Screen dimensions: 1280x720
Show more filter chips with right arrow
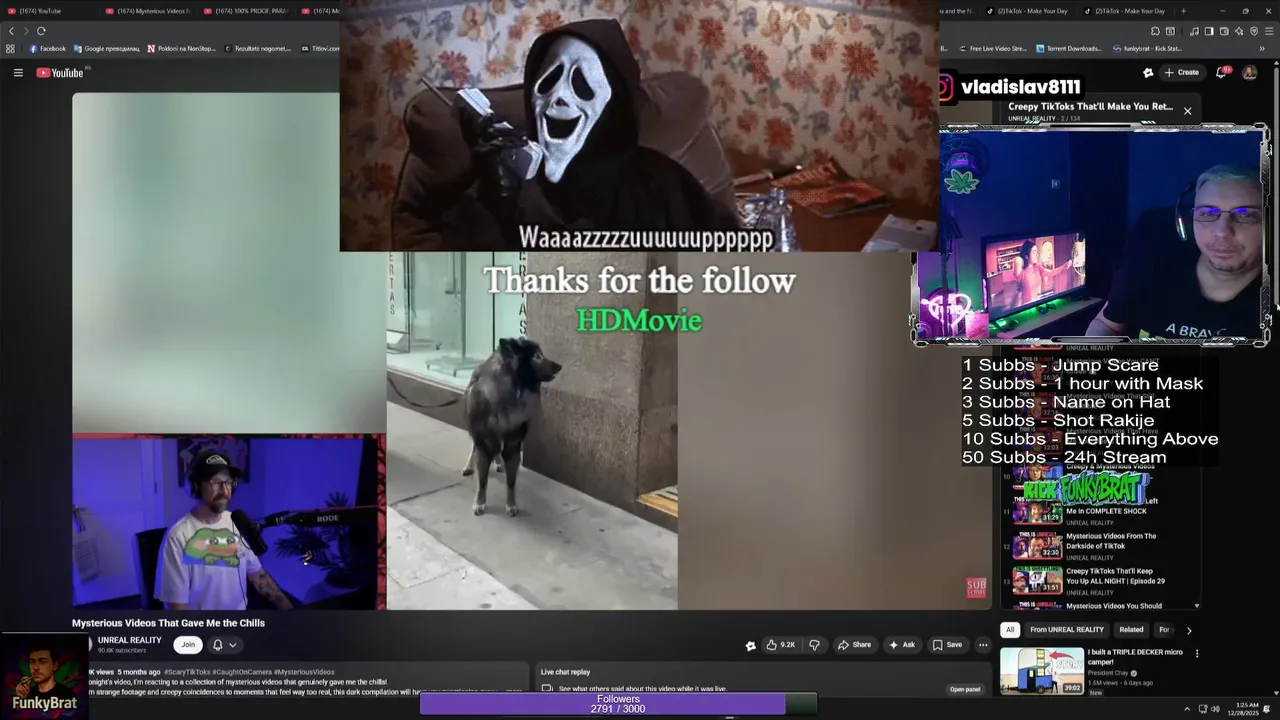(1189, 630)
